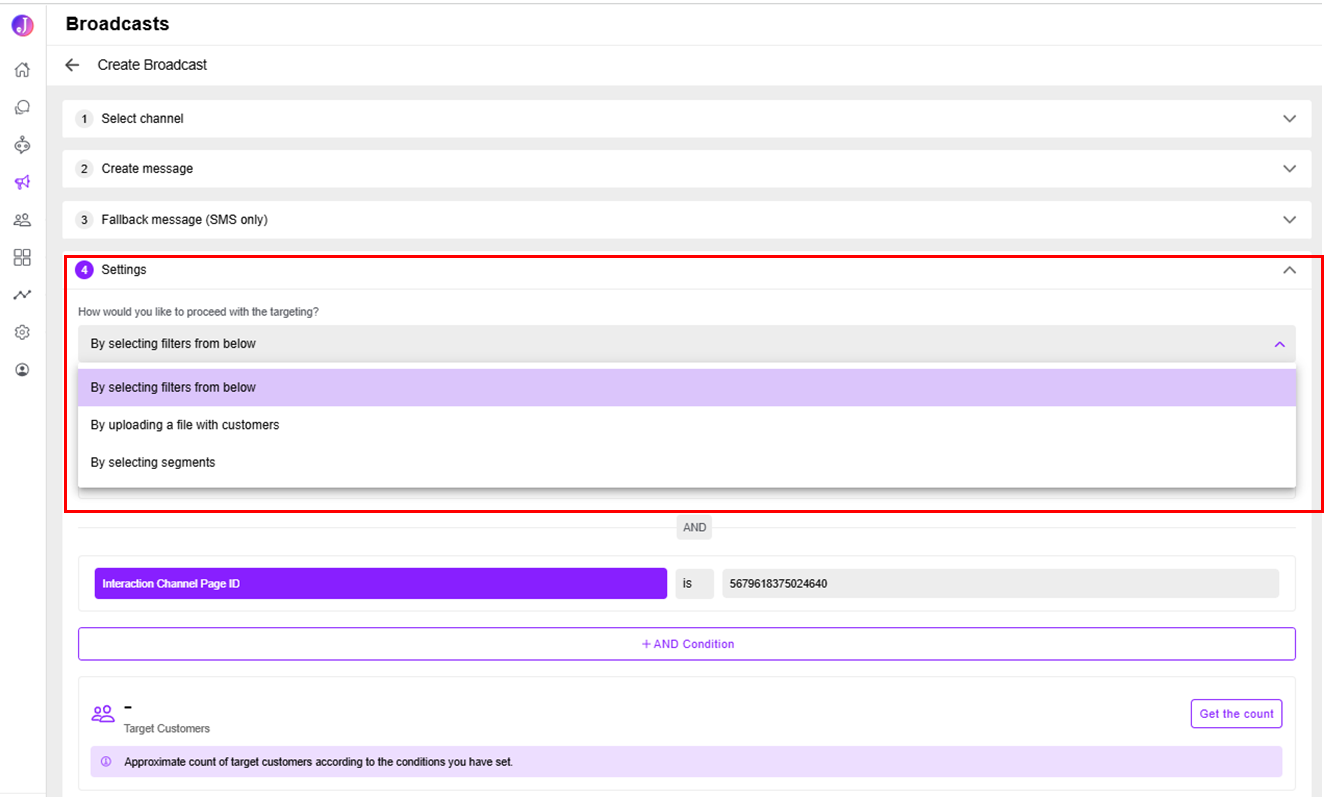
Task: Click the Interaction Channel Page ID filter
Action: click(x=381, y=584)
